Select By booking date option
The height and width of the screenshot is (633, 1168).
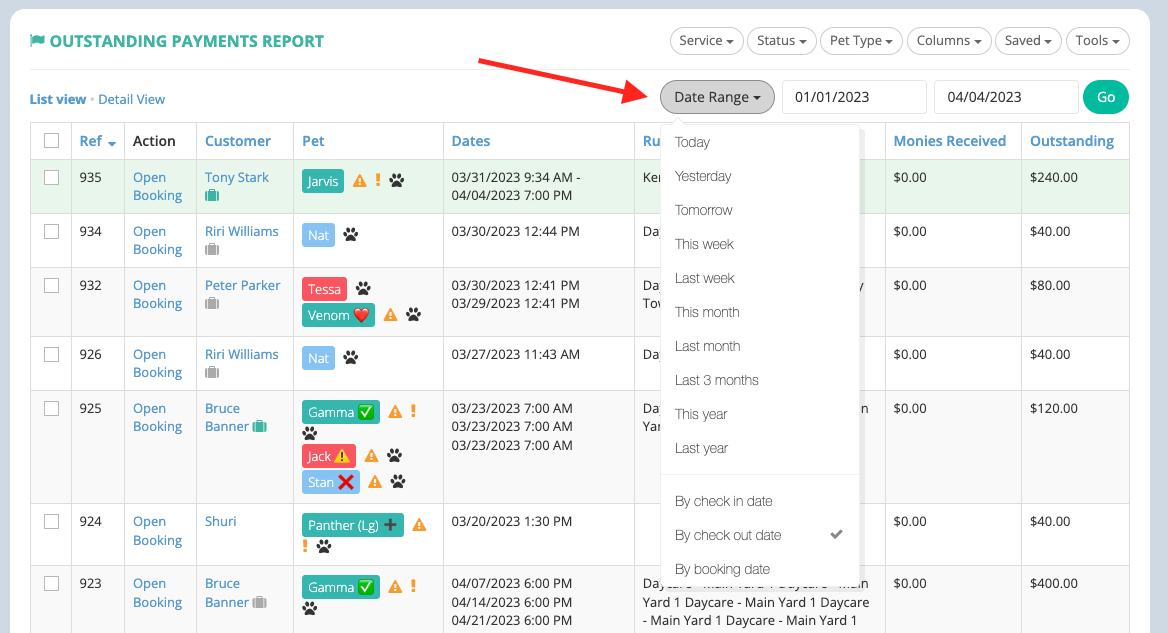pyautogui.click(x=723, y=570)
